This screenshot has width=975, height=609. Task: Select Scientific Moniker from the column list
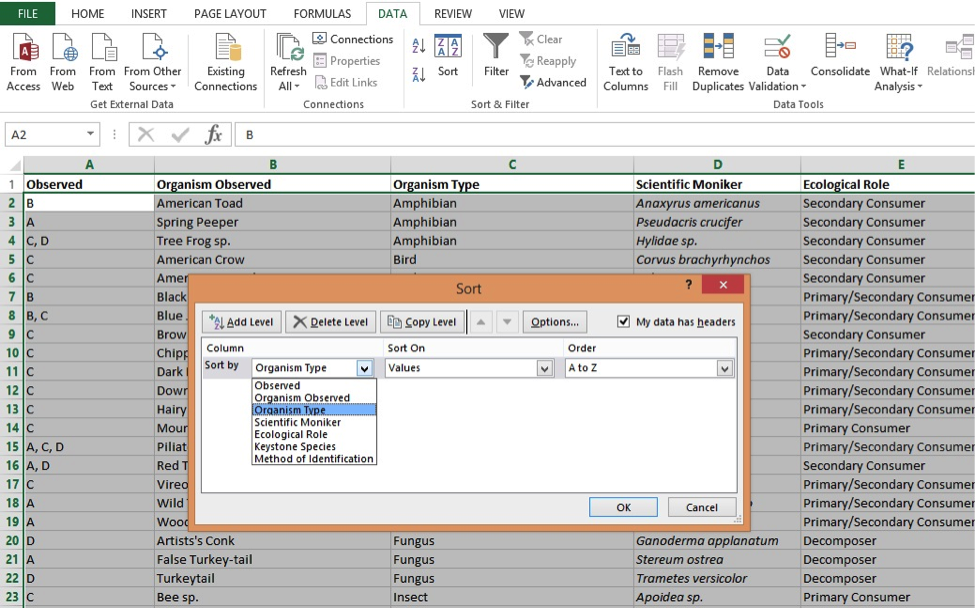pyautogui.click(x=297, y=422)
